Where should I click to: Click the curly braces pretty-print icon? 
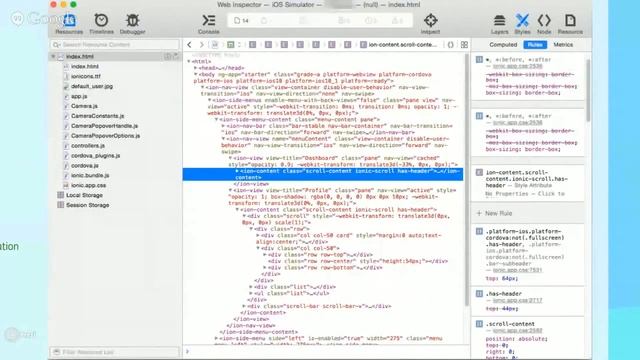(450, 44)
